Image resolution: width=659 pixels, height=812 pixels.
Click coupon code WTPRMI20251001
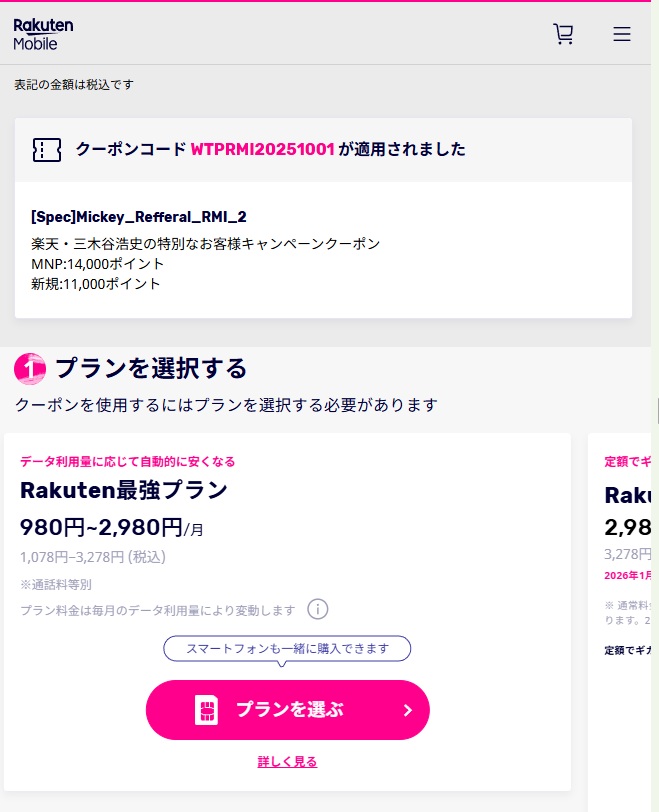pyautogui.click(x=262, y=150)
